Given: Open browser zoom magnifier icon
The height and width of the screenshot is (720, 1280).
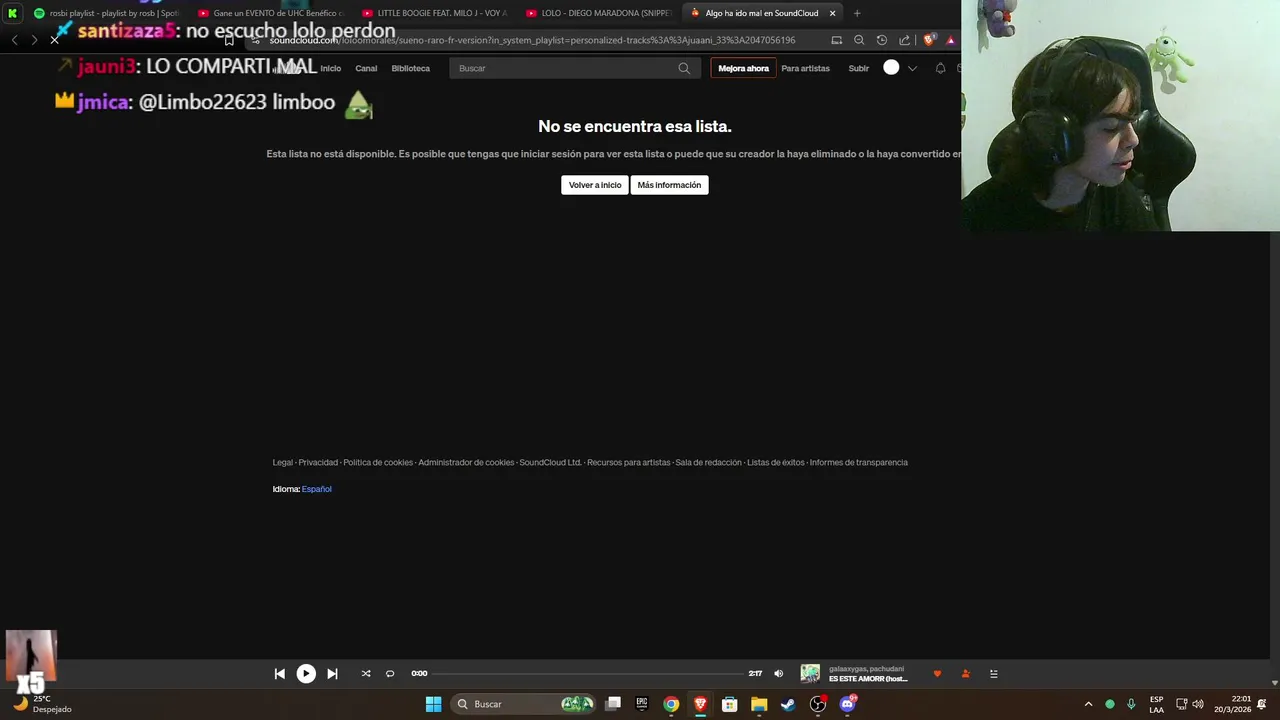Looking at the screenshot, I should coord(859,40).
